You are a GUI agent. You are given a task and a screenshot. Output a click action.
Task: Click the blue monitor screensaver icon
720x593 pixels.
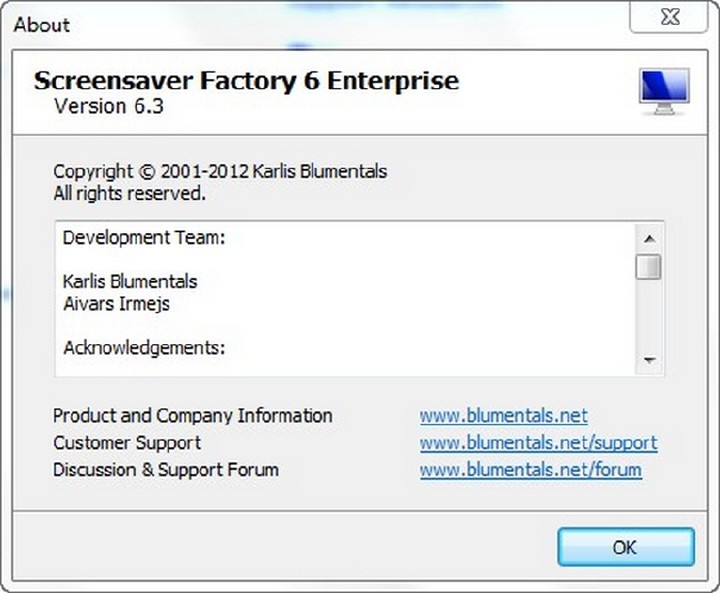point(664,92)
